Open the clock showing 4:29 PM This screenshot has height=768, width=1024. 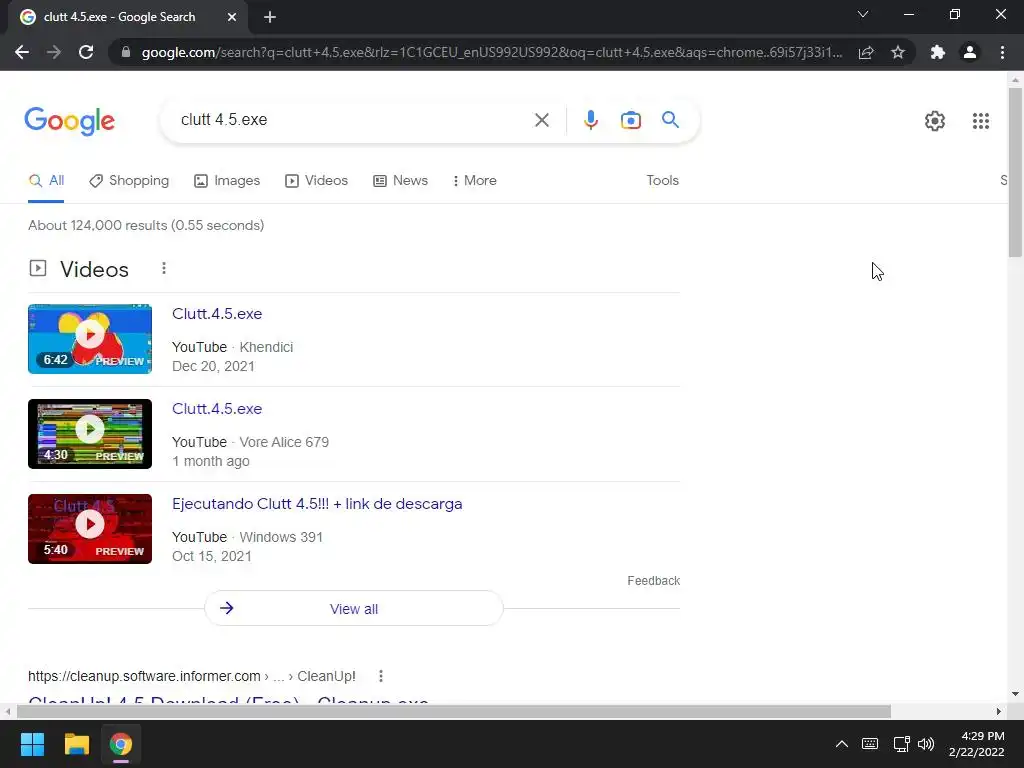(x=976, y=744)
